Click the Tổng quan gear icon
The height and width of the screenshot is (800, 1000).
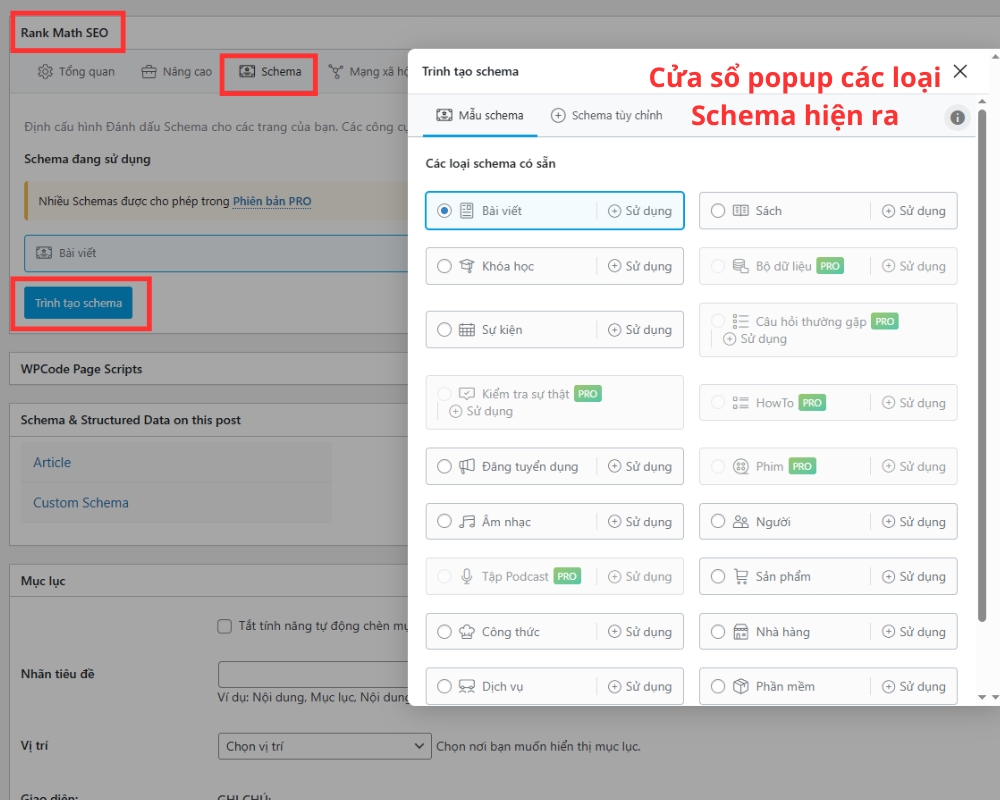pos(45,71)
